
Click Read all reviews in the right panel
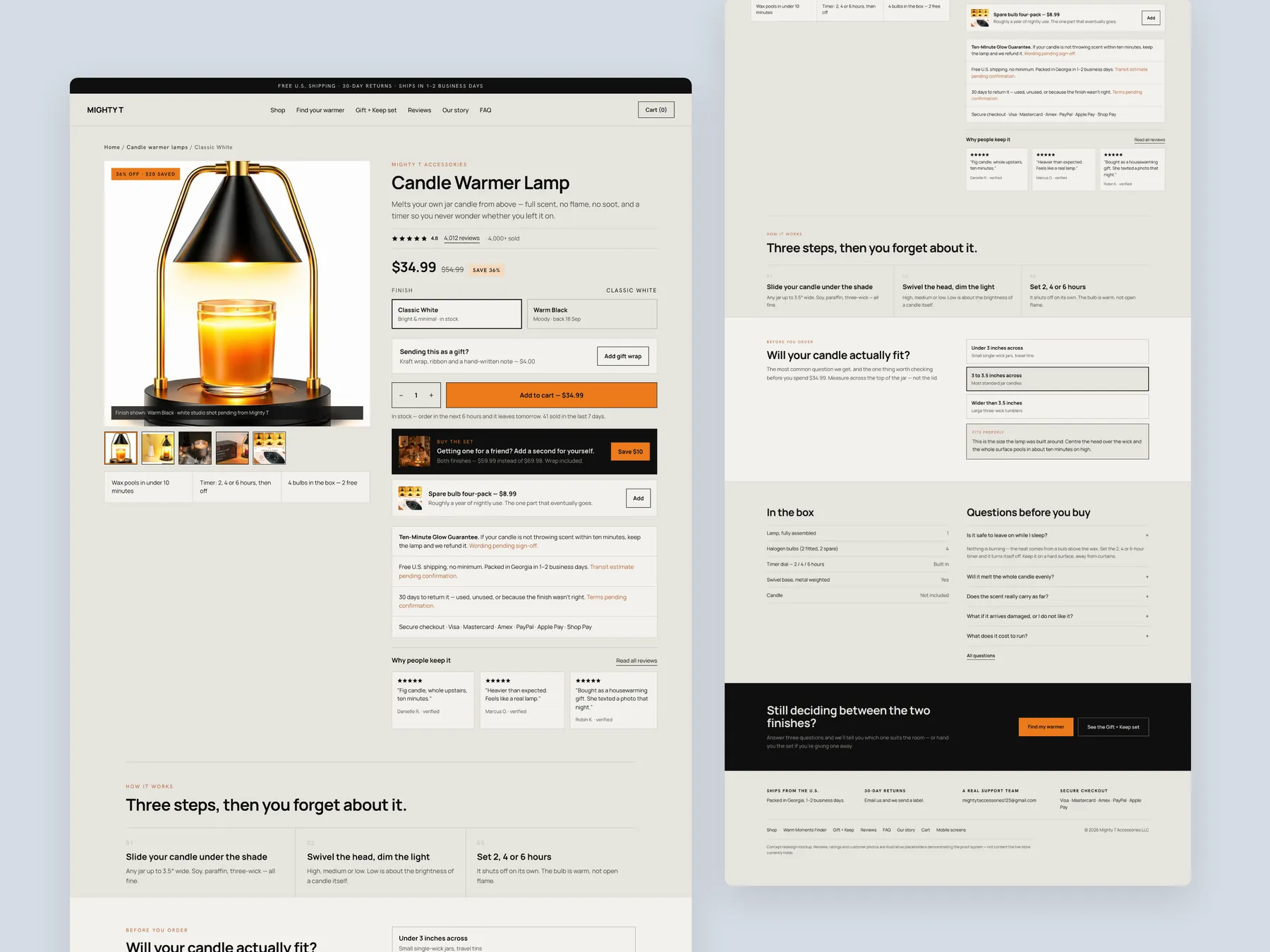coord(1149,140)
